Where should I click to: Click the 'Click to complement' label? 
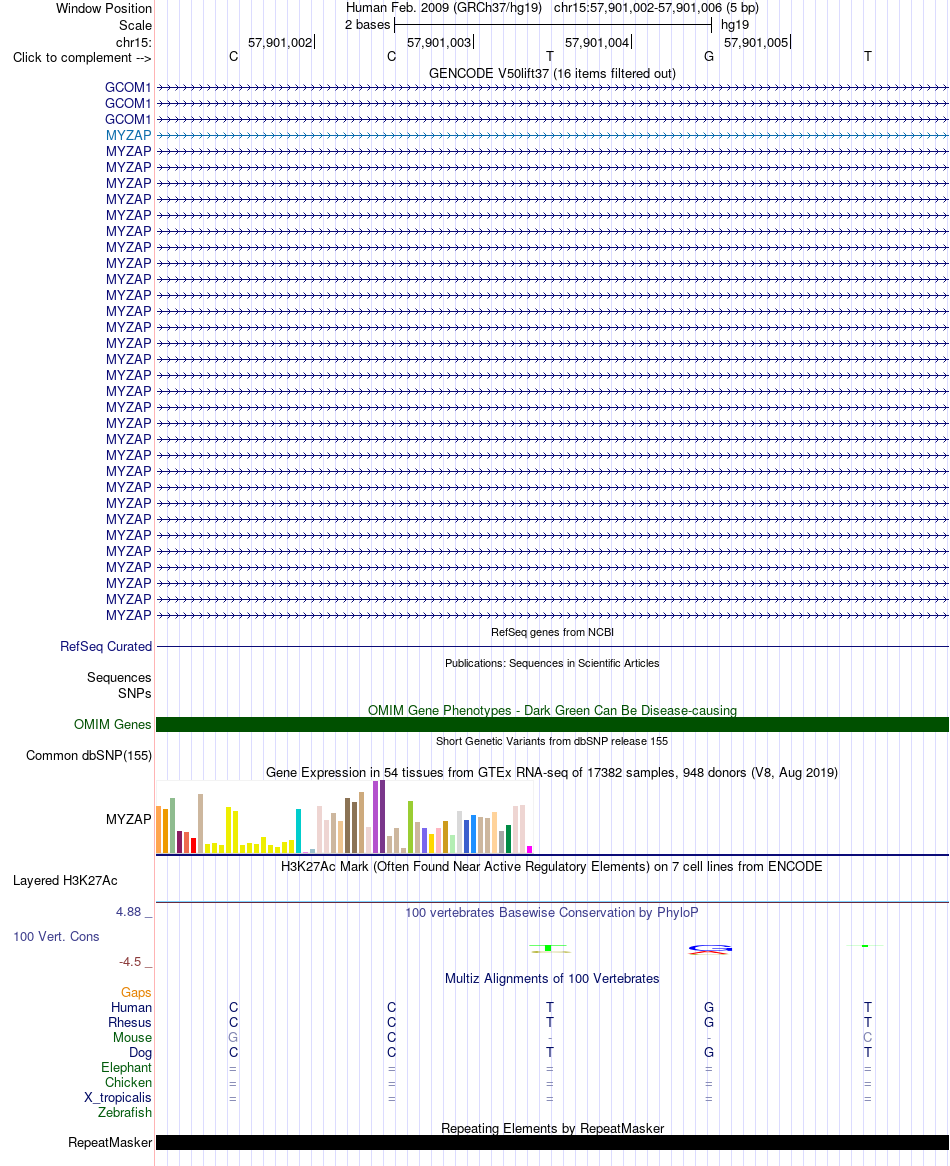point(82,58)
